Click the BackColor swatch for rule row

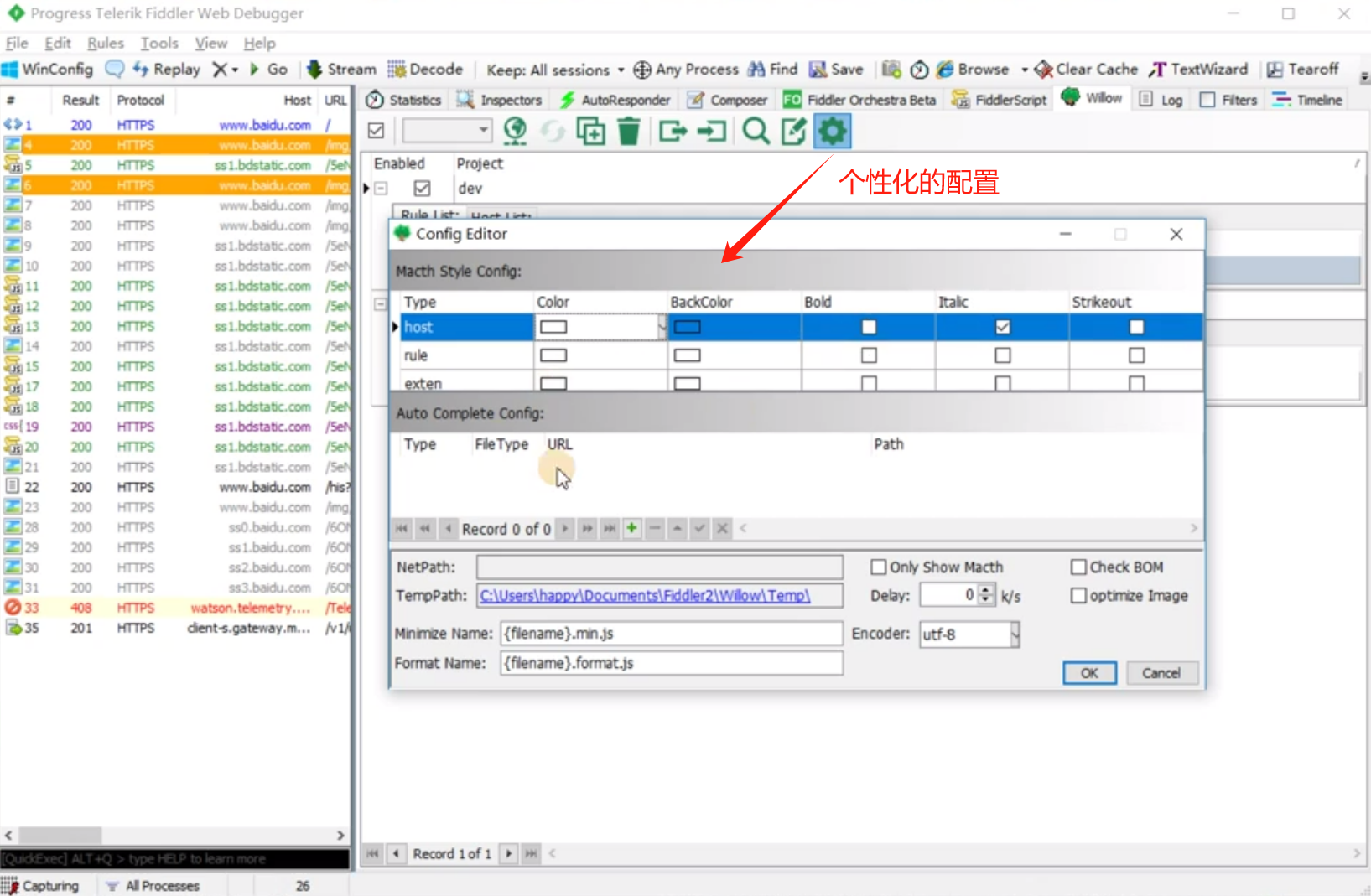(x=687, y=355)
